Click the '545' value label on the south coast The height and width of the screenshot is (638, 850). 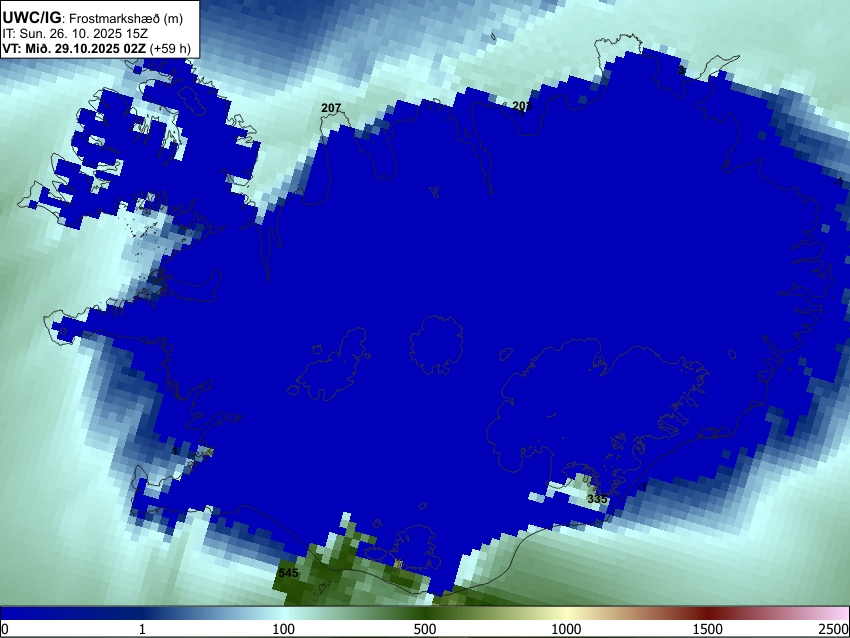point(288,572)
